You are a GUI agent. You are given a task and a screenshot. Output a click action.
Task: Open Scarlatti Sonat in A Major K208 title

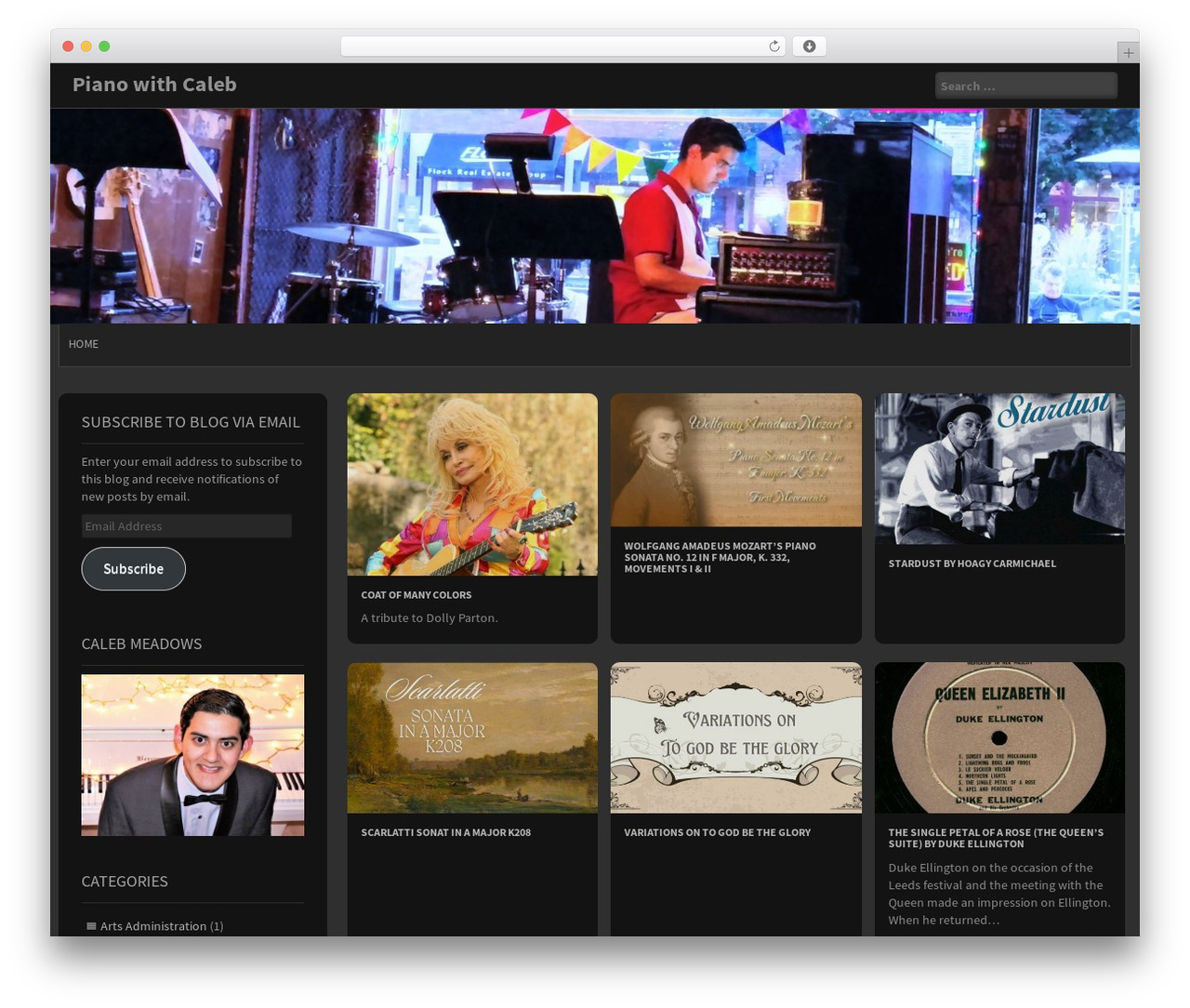click(445, 832)
